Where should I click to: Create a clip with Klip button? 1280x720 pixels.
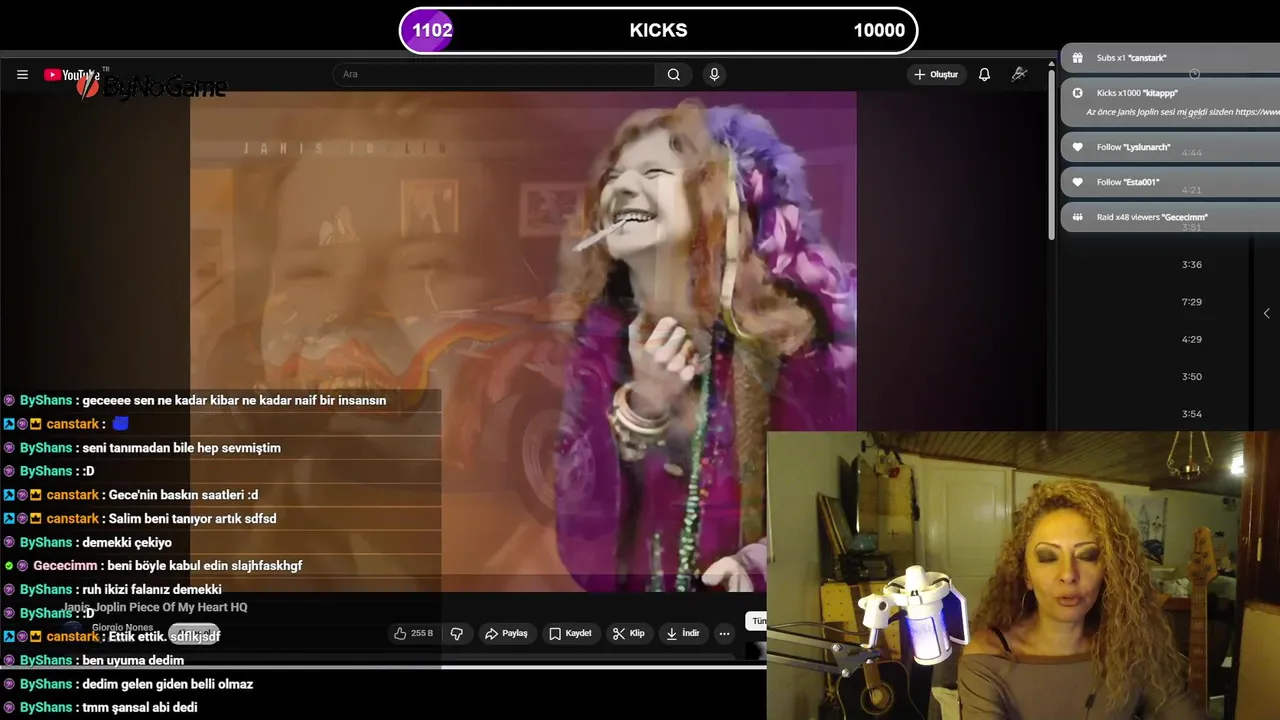pos(629,633)
